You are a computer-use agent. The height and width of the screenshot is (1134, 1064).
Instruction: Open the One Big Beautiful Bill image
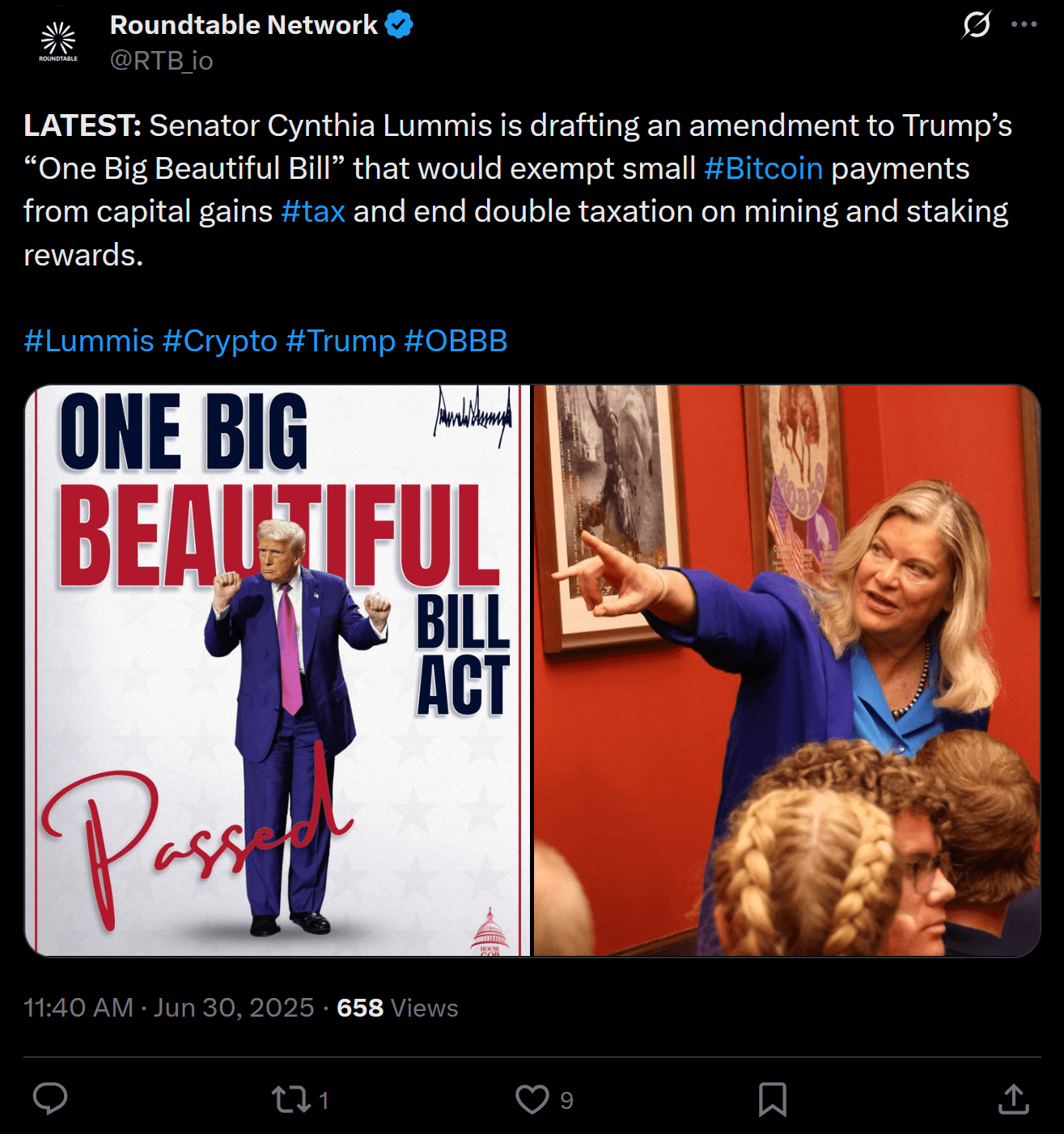(278, 670)
